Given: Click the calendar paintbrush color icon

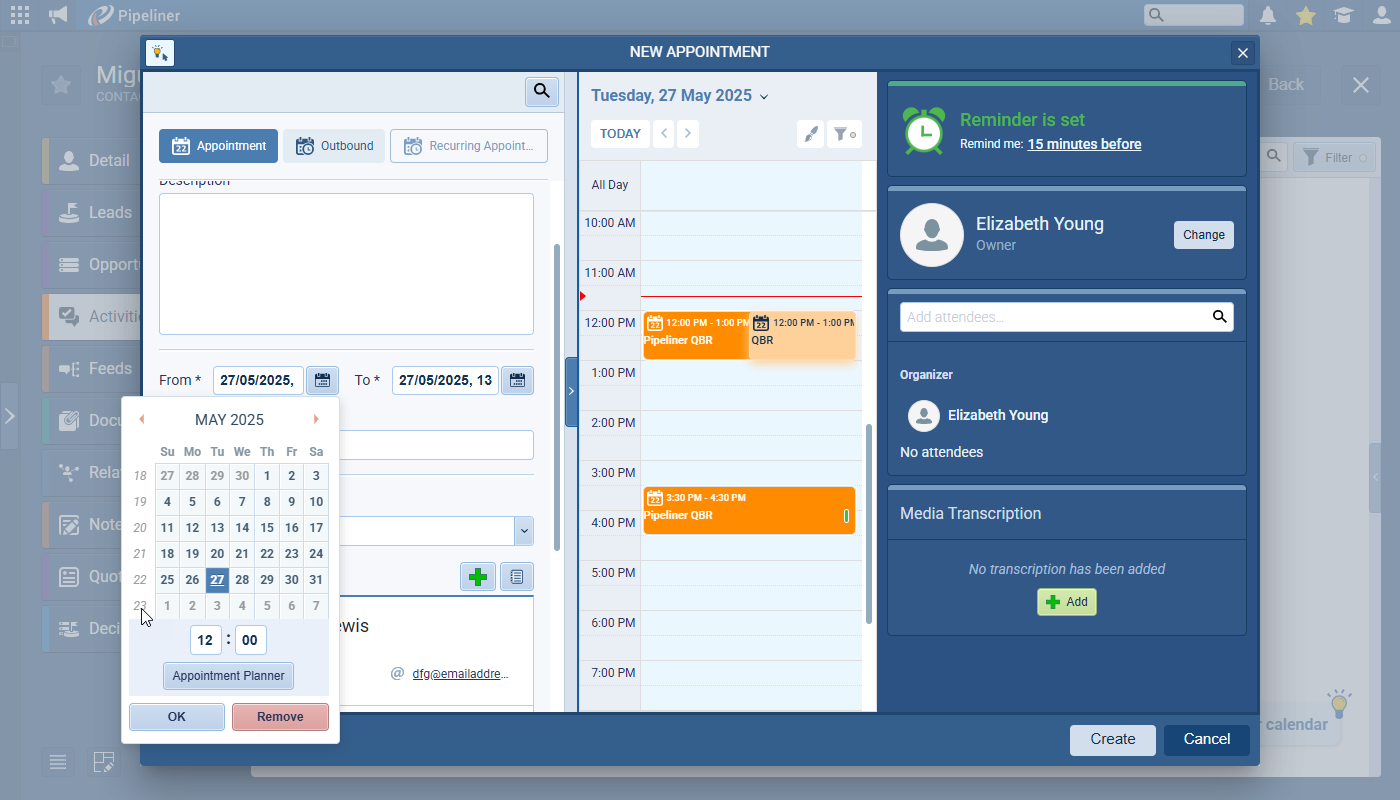Looking at the screenshot, I should point(810,134).
